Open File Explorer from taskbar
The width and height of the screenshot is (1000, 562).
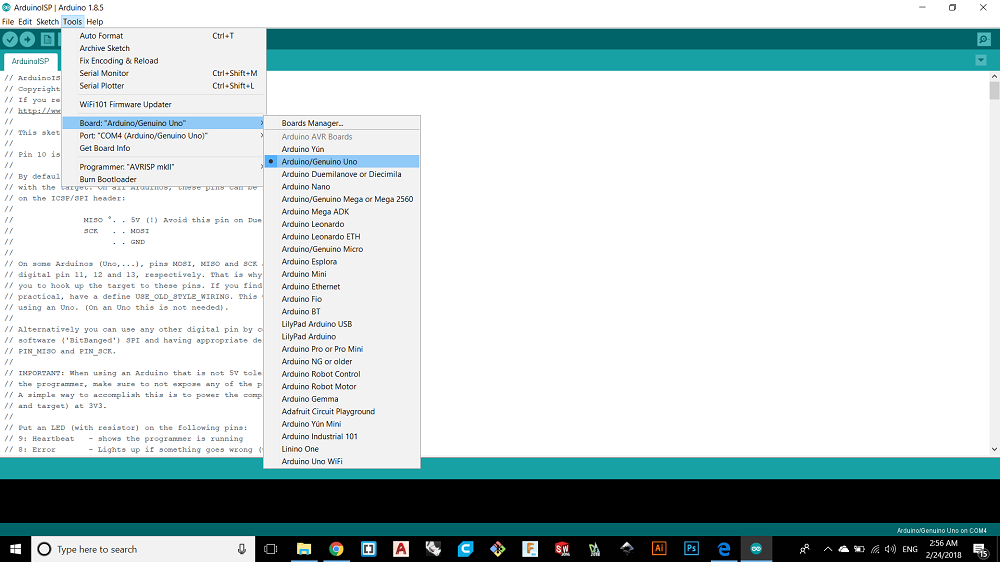point(304,549)
